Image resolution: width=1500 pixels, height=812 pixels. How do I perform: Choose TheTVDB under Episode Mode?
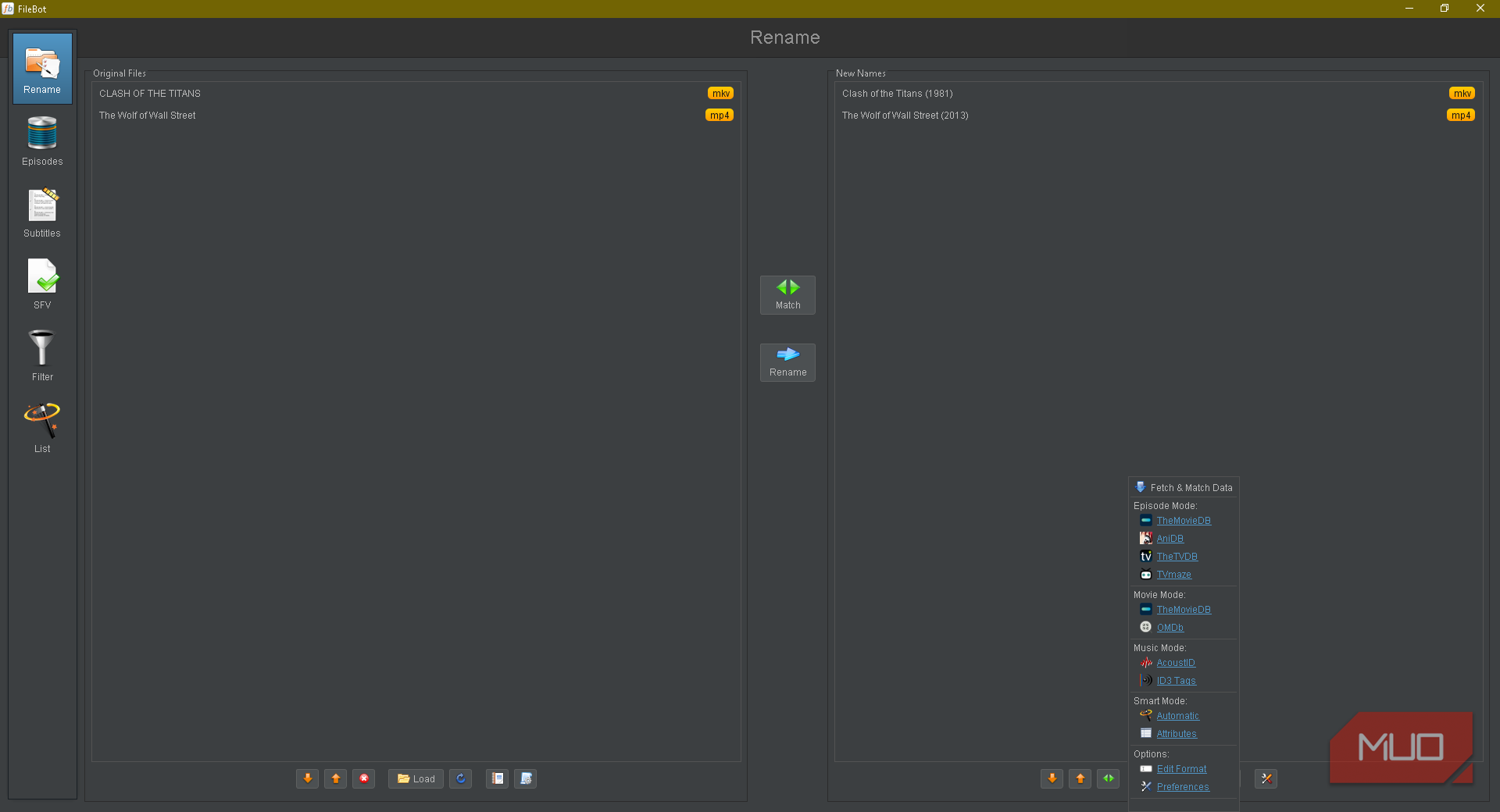click(x=1177, y=557)
